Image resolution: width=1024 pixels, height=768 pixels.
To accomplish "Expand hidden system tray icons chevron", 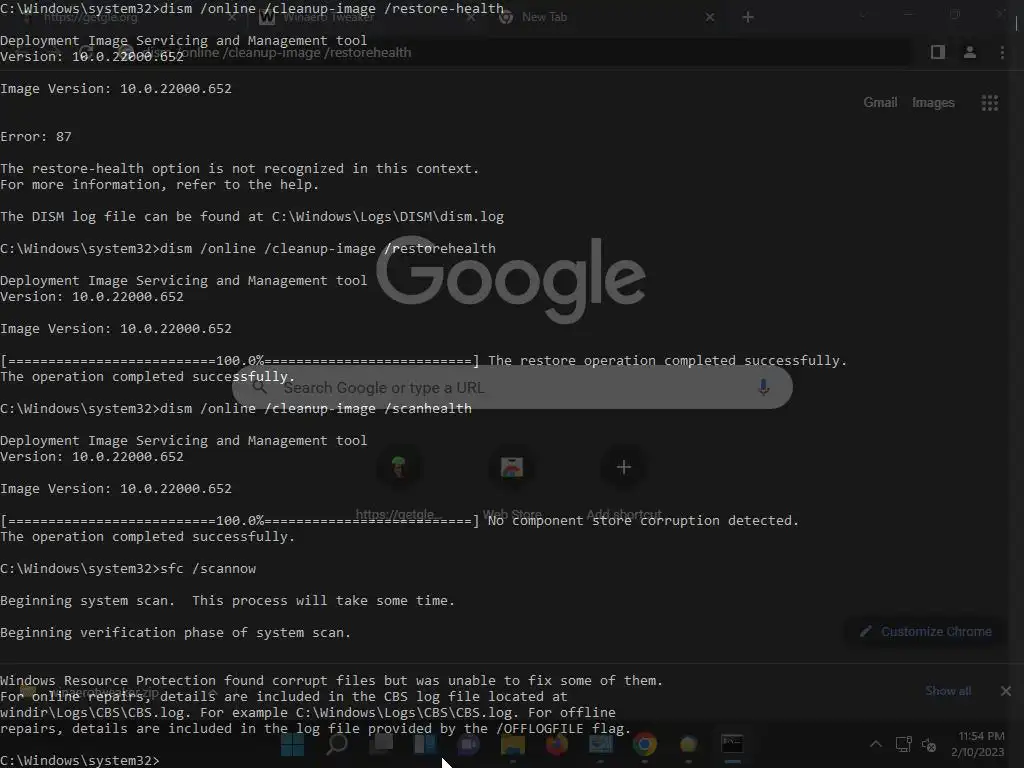I will pos(876,744).
